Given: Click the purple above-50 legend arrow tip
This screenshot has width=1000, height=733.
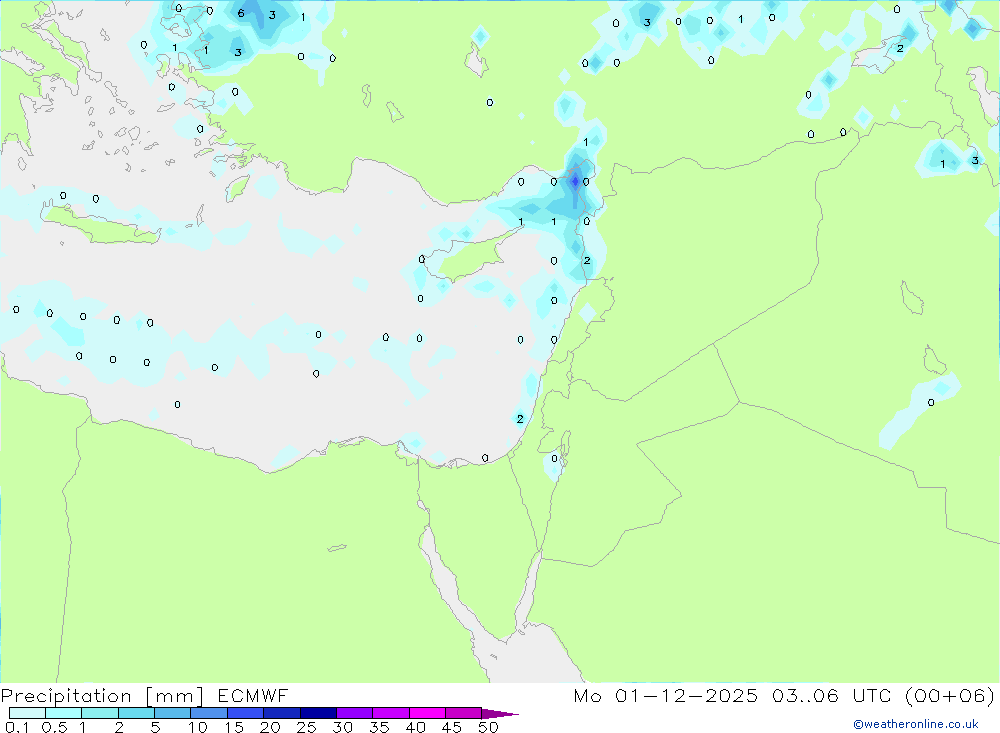Looking at the screenshot, I should [500, 714].
